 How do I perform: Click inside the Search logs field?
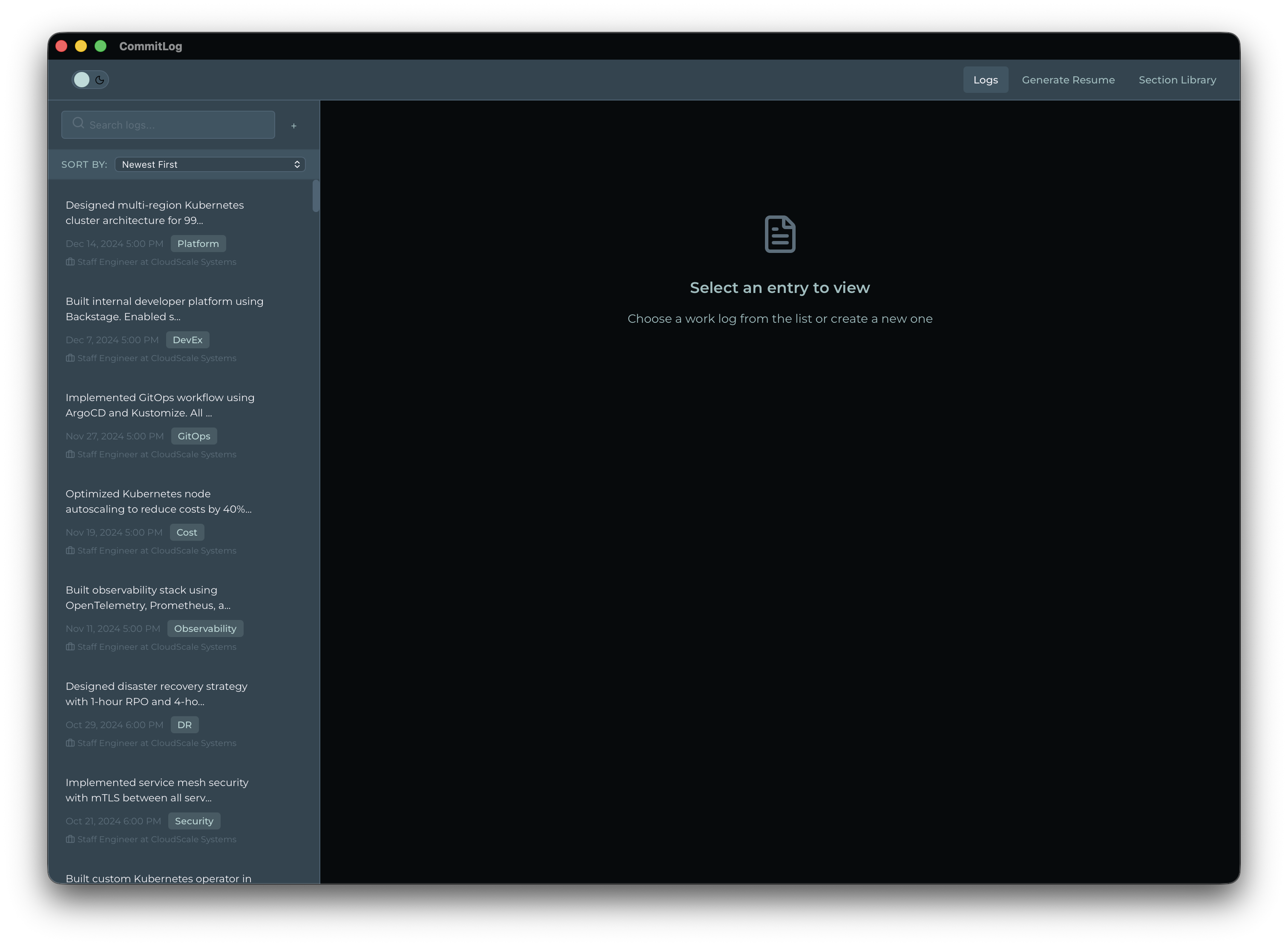coord(166,124)
